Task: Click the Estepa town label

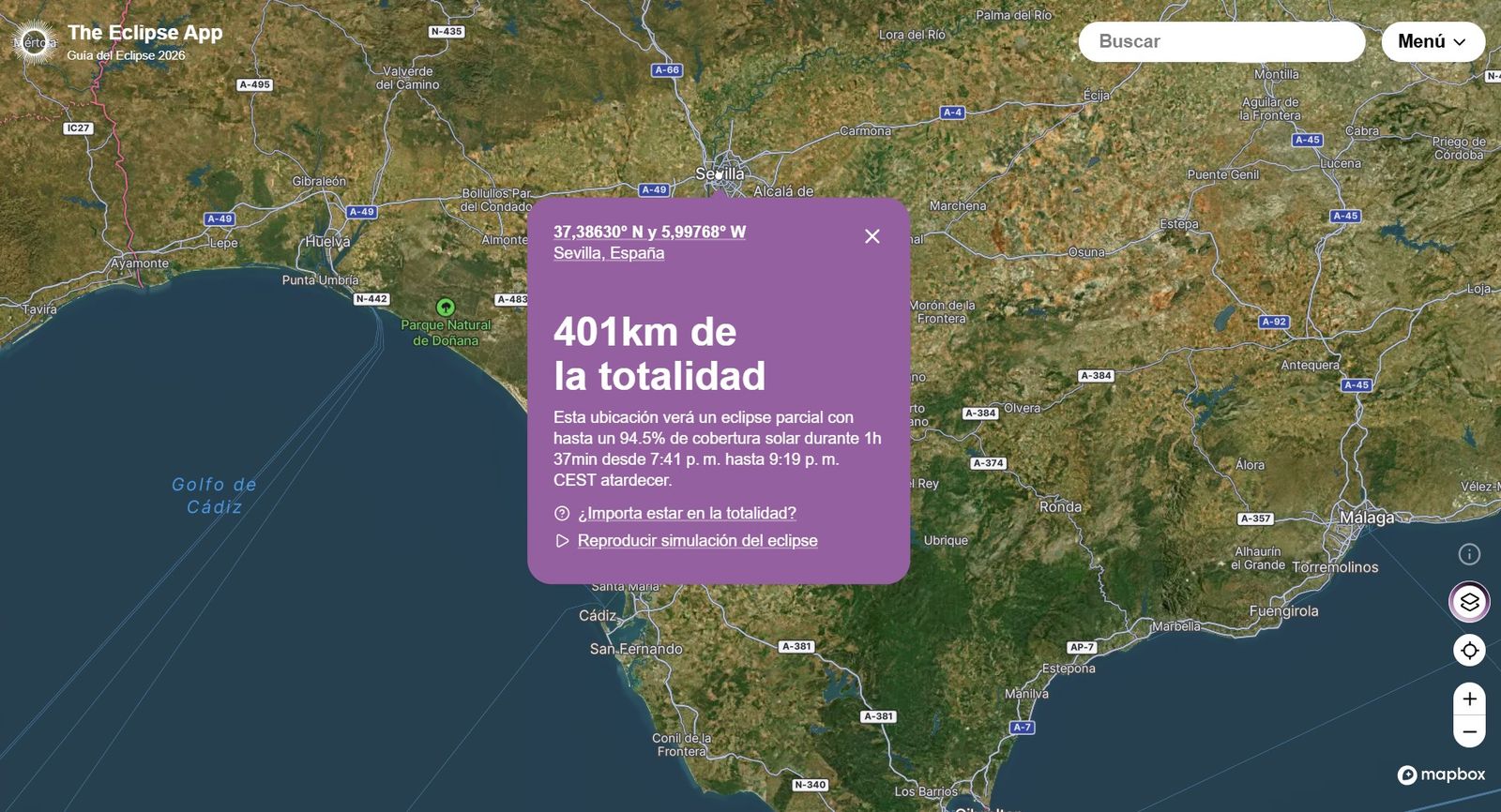Action: 1179,224
